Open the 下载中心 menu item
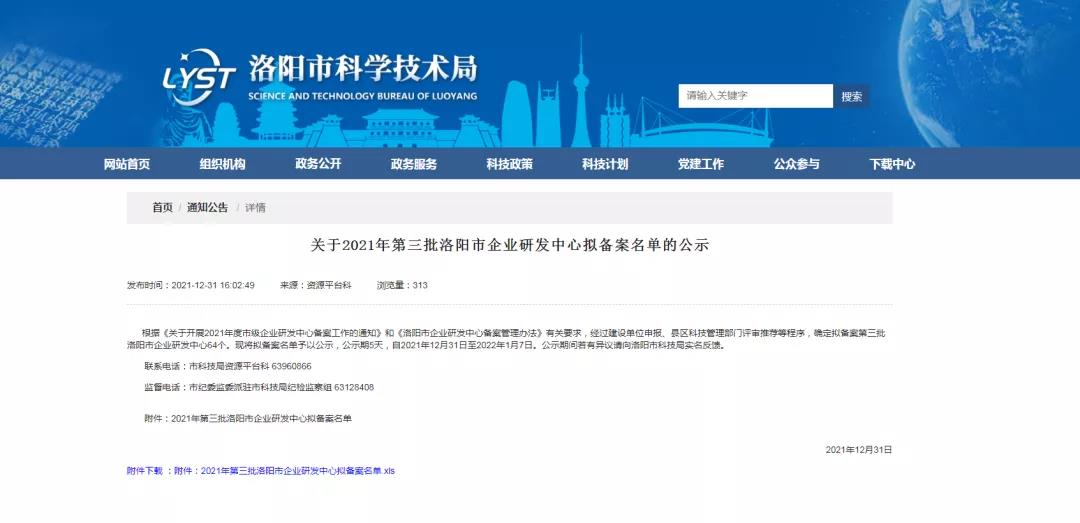Viewport: 1080px width, 523px height. 893,164
